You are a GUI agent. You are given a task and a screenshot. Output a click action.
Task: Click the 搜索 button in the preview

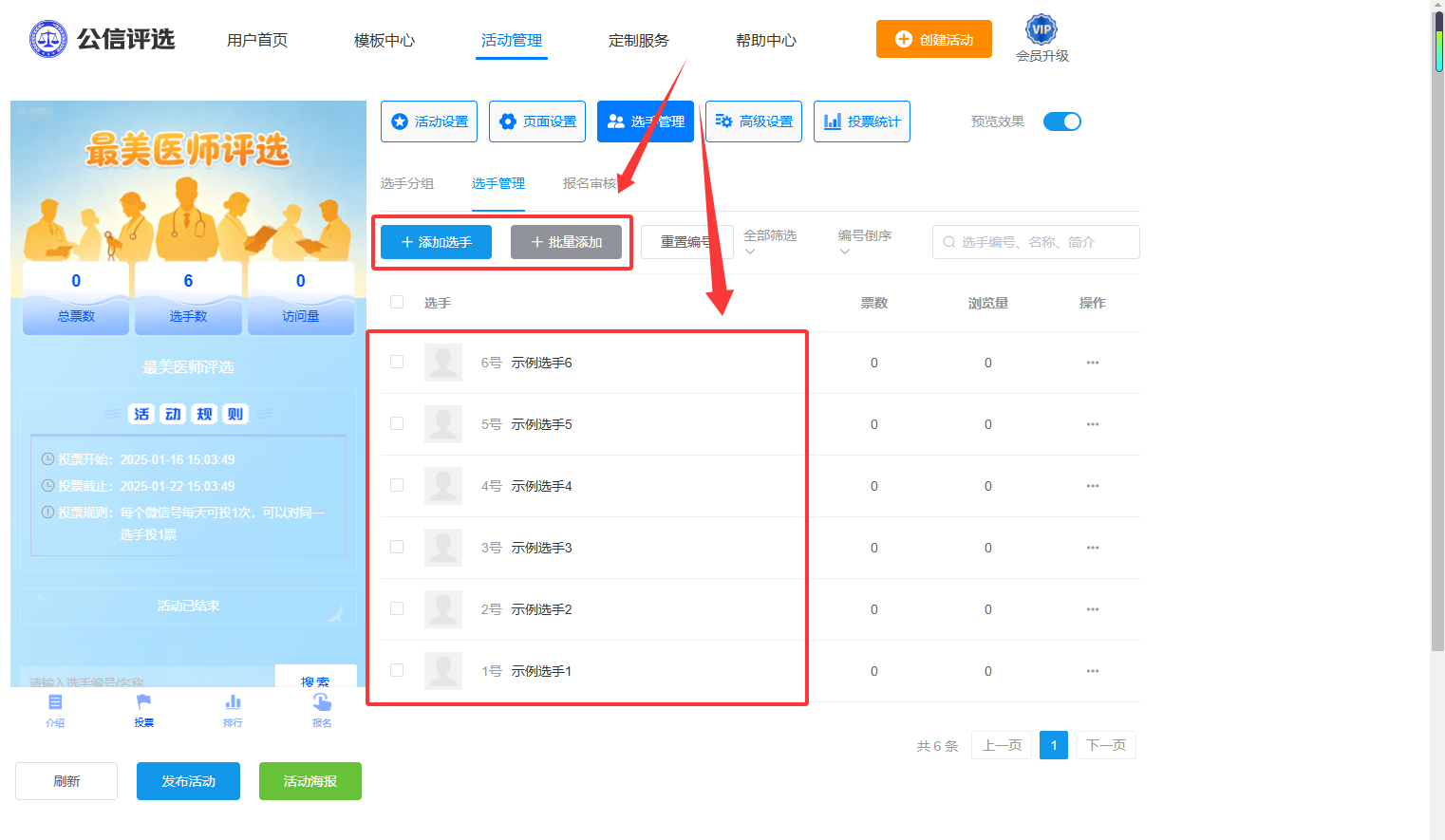click(x=315, y=678)
